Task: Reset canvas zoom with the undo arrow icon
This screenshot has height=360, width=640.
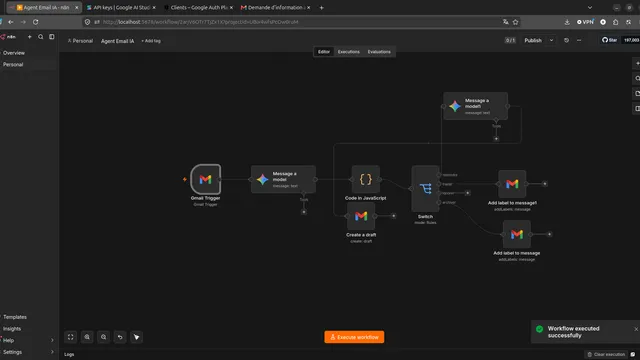Action: tap(120, 337)
